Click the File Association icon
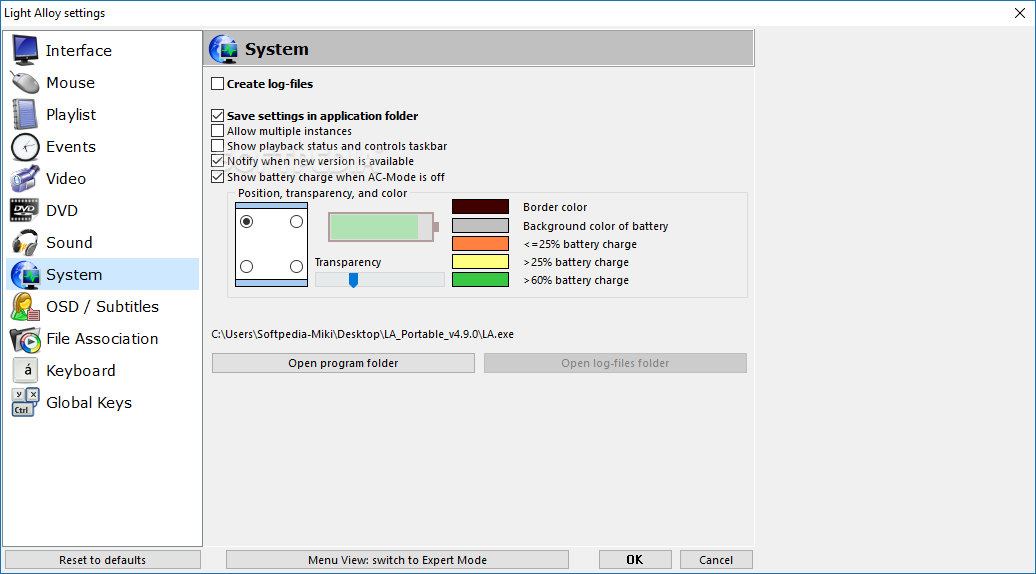 coord(25,339)
